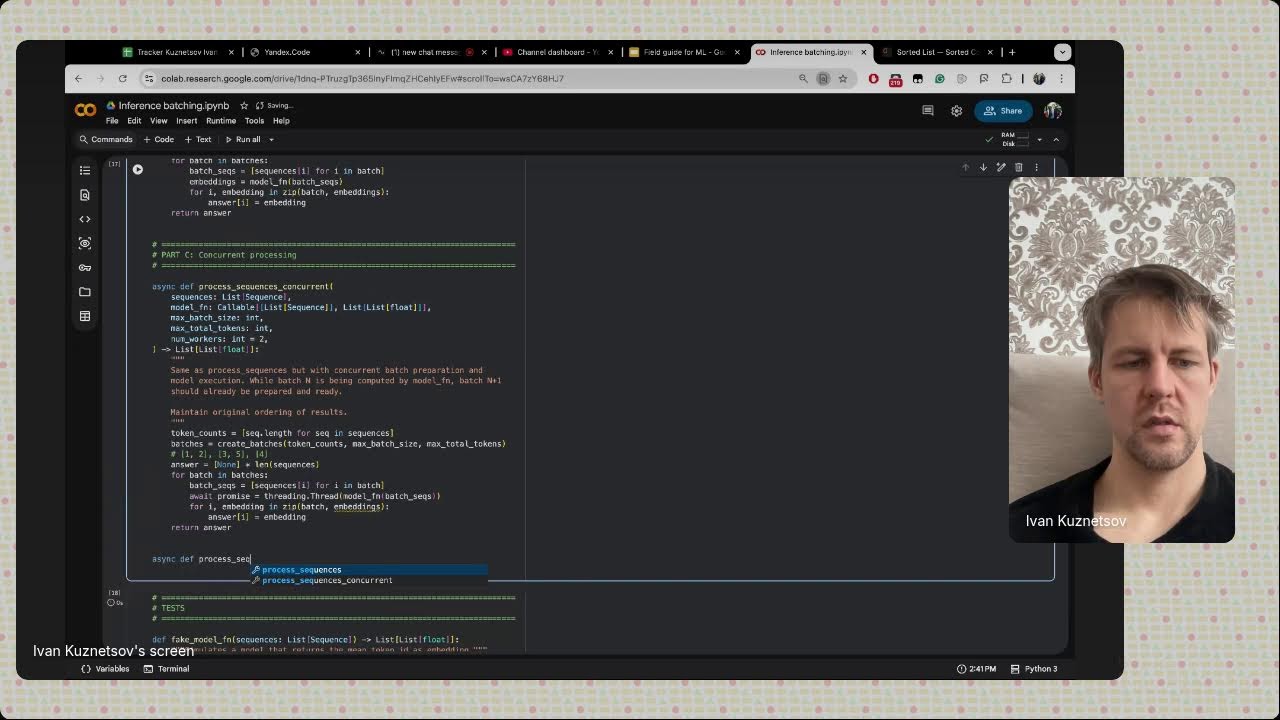This screenshot has width=1280, height=720.
Task: Switch to the Channel dashboard tab
Action: pos(556,52)
